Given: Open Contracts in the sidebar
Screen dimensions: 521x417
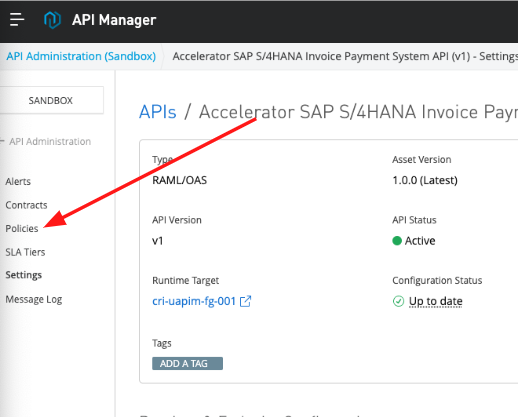Looking at the screenshot, I should (x=26, y=205).
